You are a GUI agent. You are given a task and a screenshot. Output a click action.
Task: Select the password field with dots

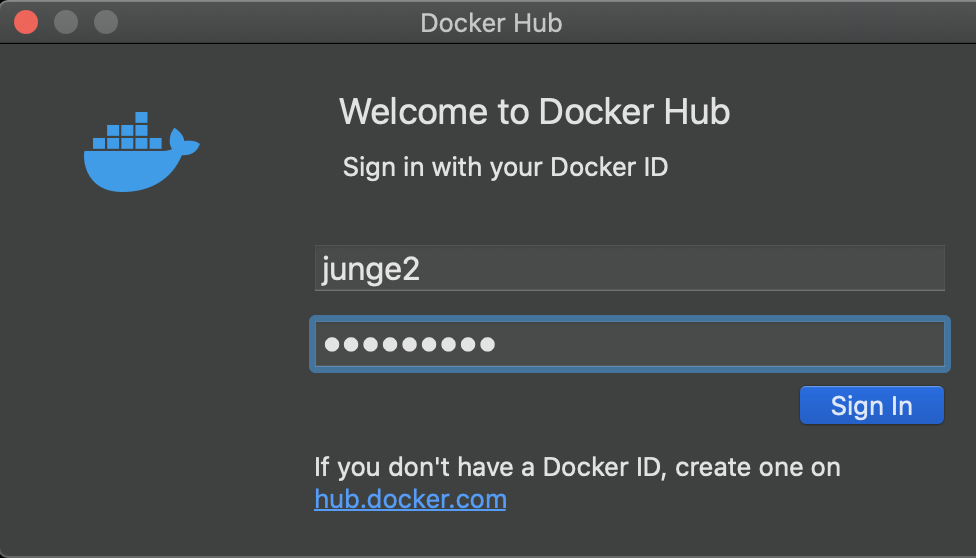(629, 344)
